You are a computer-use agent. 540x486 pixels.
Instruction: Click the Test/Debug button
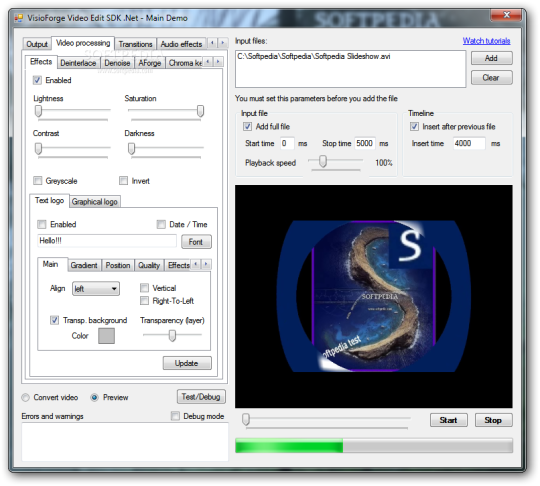click(201, 397)
